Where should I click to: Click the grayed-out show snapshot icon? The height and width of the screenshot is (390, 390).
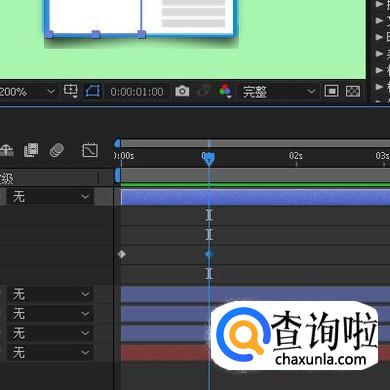pos(203,91)
